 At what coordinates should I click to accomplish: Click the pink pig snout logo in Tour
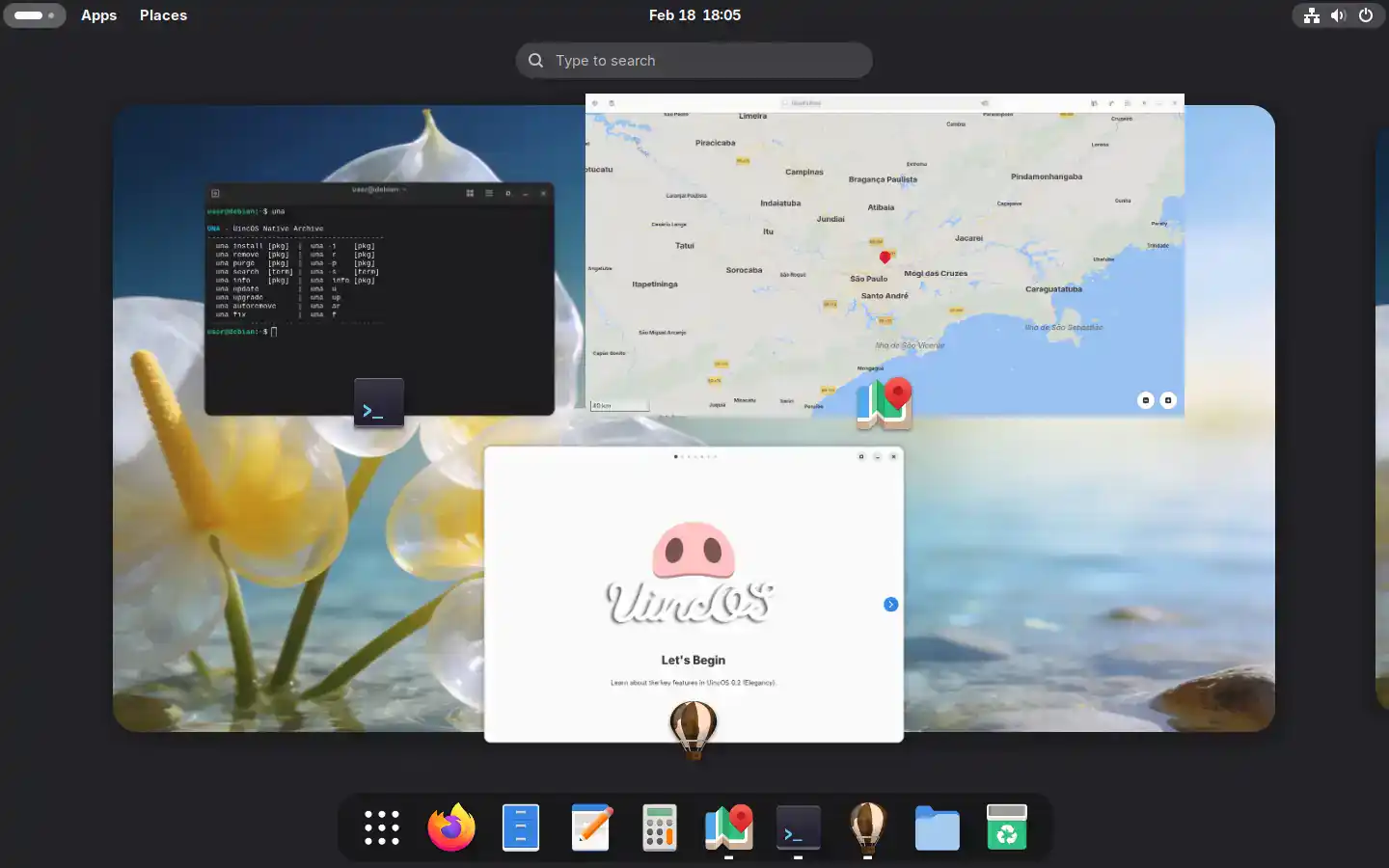694,551
